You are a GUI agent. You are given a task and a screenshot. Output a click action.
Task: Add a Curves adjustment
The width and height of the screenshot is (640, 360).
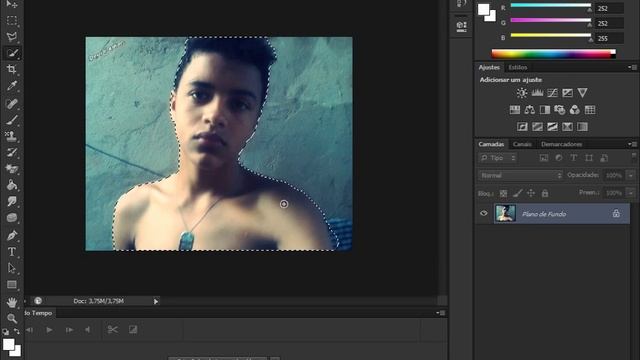[552, 93]
